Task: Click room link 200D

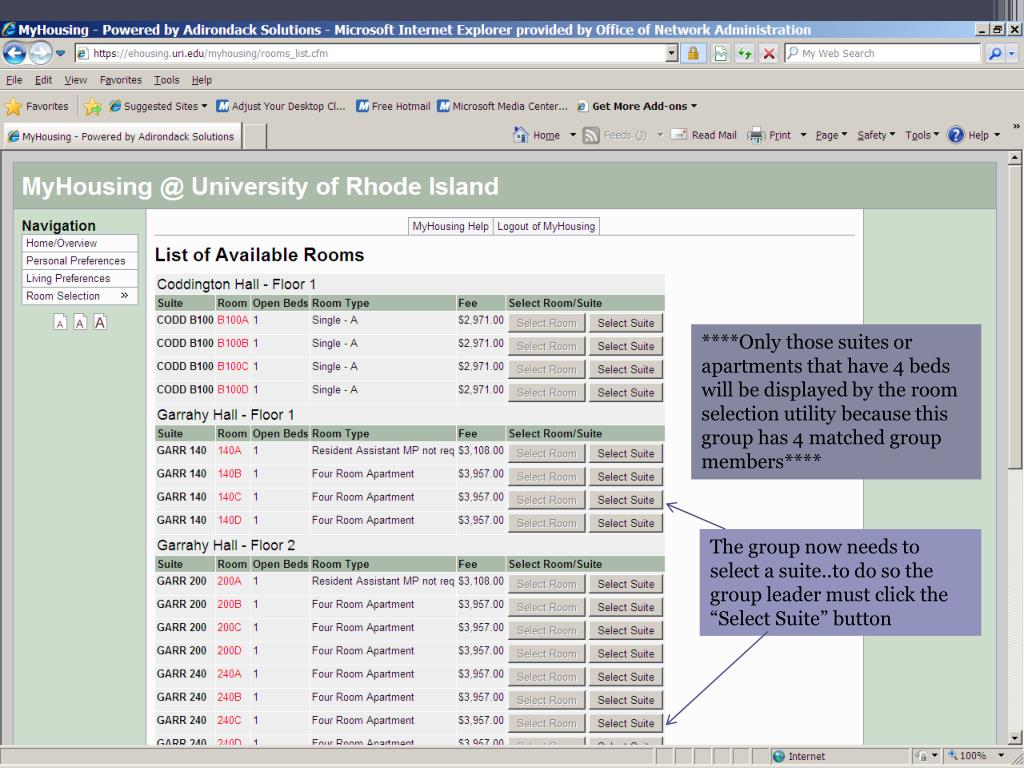Action: 229,650
